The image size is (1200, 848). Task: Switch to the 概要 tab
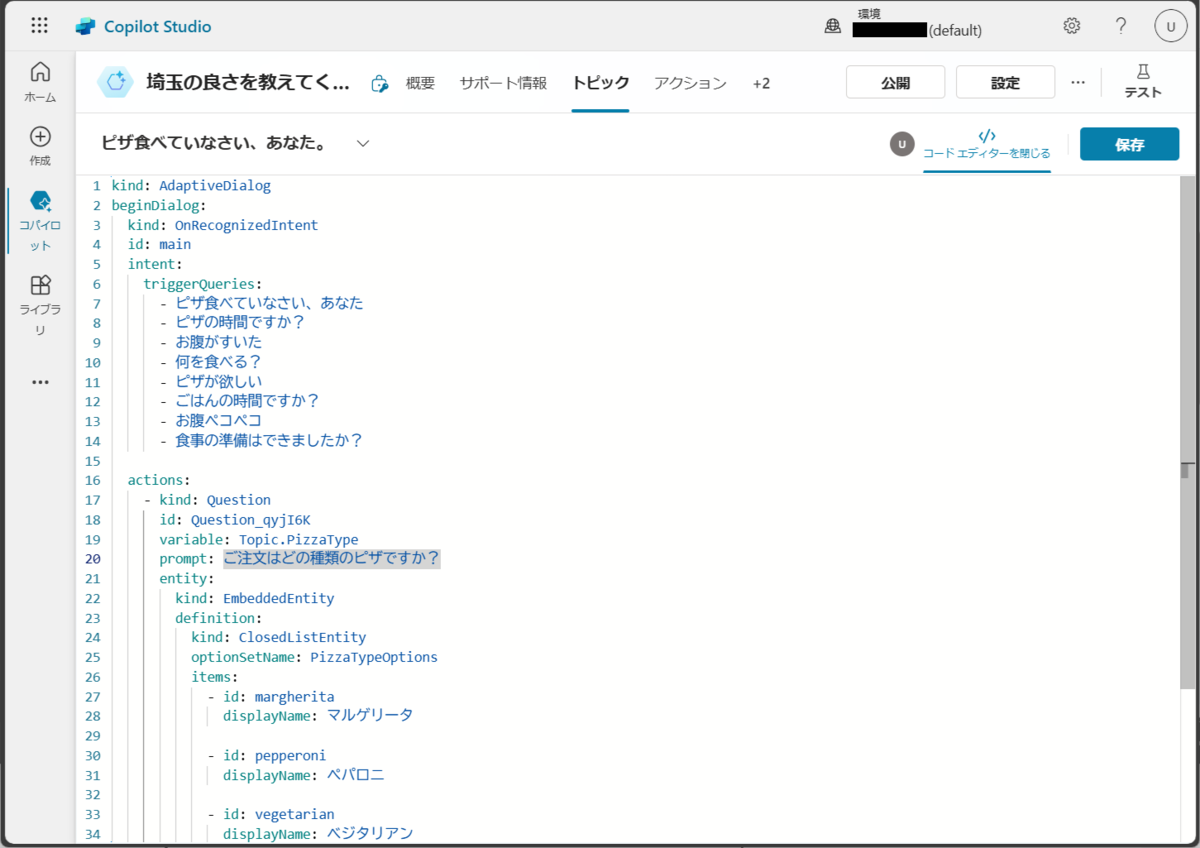(x=420, y=84)
